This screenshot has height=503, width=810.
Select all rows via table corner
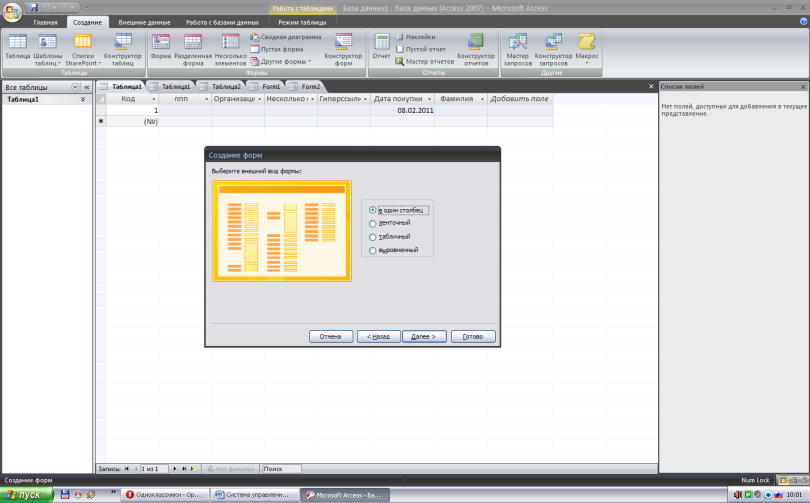pos(101,99)
